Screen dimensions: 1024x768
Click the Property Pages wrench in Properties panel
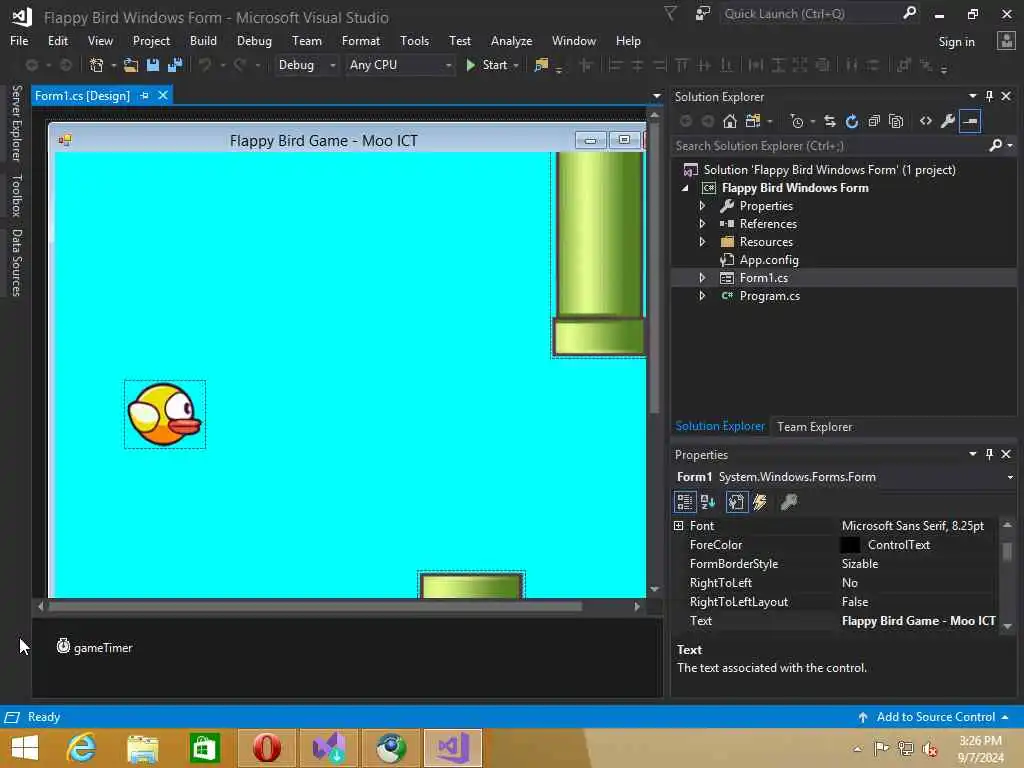coord(789,502)
